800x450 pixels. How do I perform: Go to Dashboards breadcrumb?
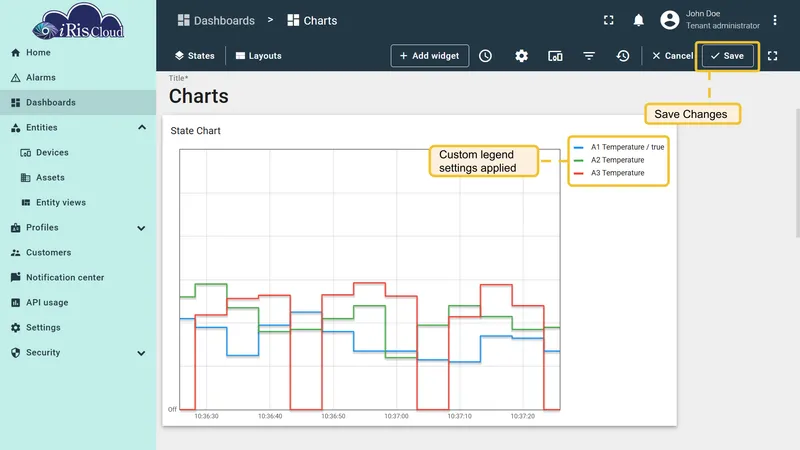click(x=216, y=20)
